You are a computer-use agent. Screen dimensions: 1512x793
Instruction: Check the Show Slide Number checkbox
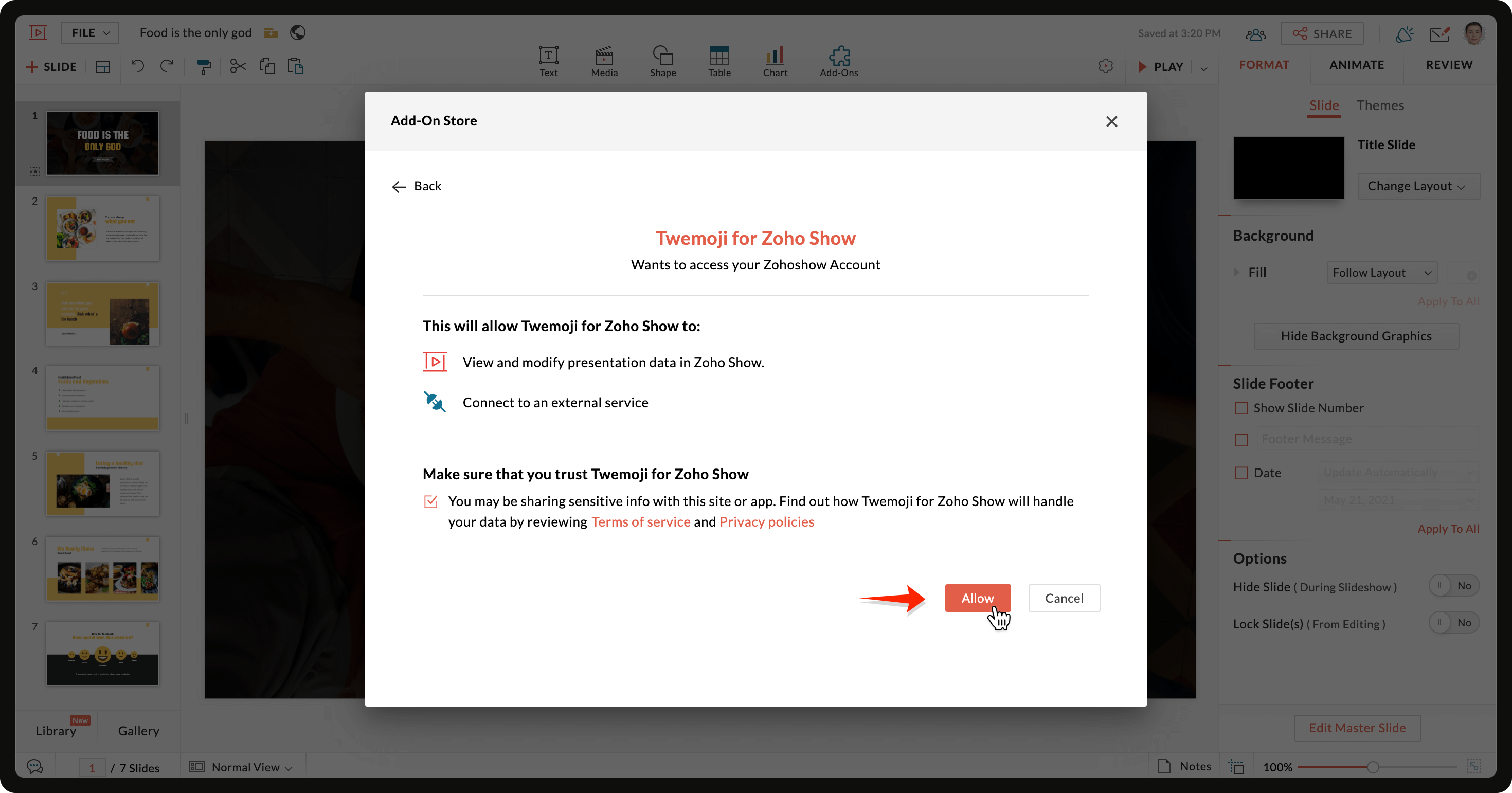(1241, 408)
